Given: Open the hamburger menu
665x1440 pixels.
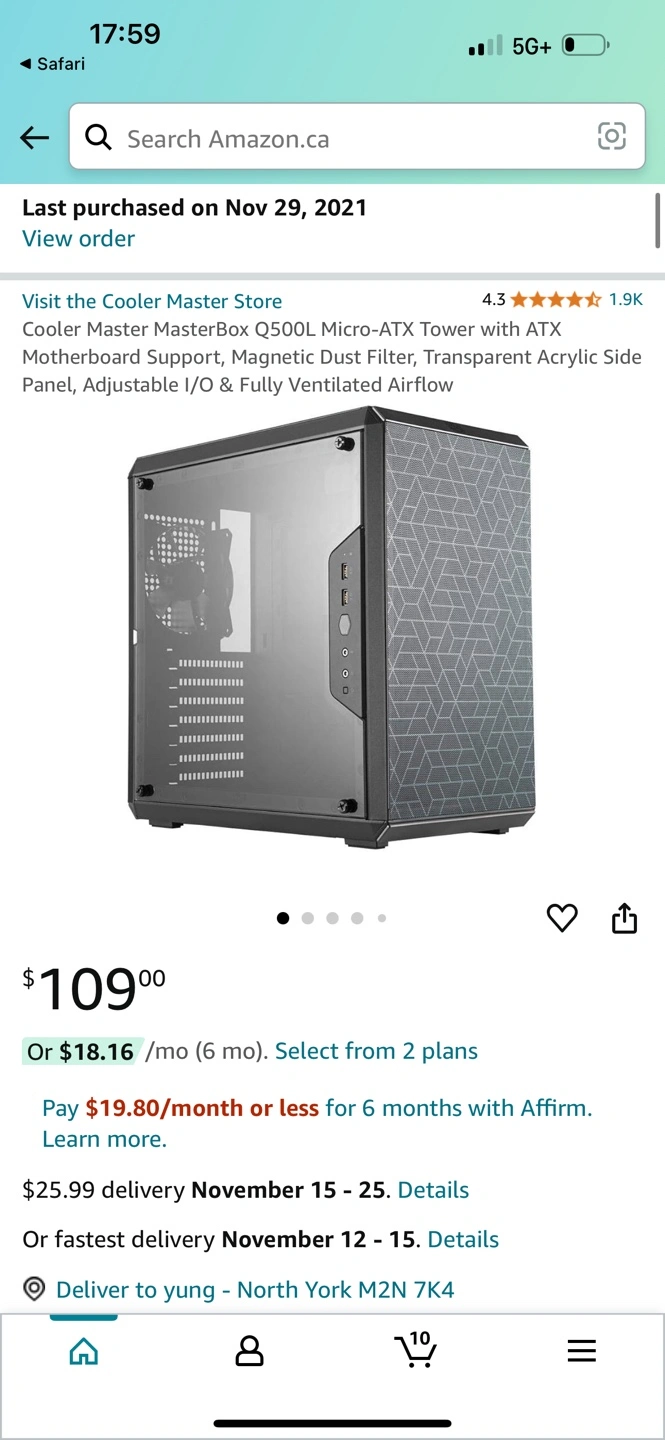Looking at the screenshot, I should [x=581, y=1351].
